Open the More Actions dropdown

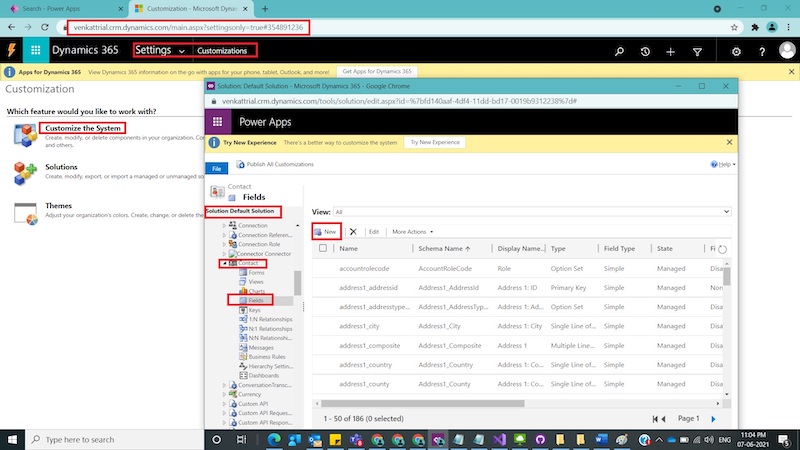click(x=412, y=232)
